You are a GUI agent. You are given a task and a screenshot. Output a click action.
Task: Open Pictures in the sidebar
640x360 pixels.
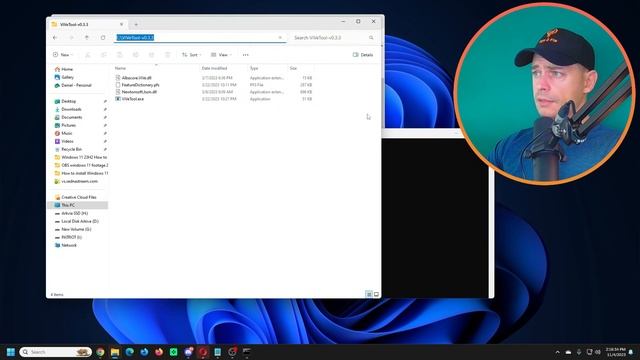pos(69,125)
